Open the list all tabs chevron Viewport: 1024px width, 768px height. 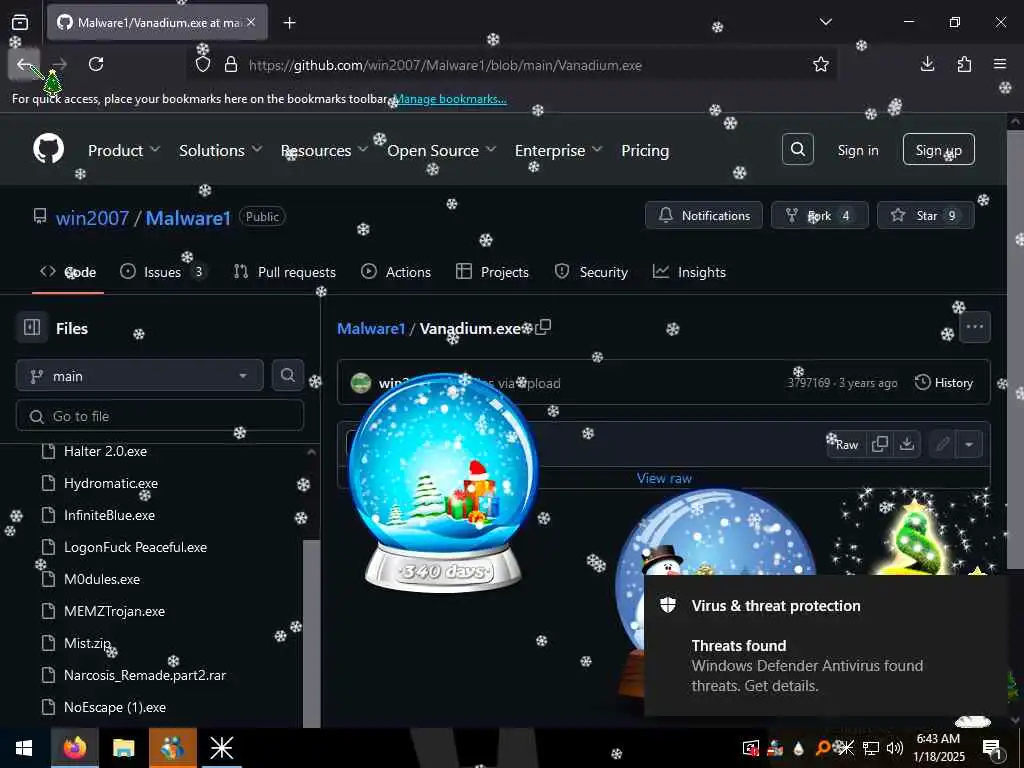(x=825, y=22)
